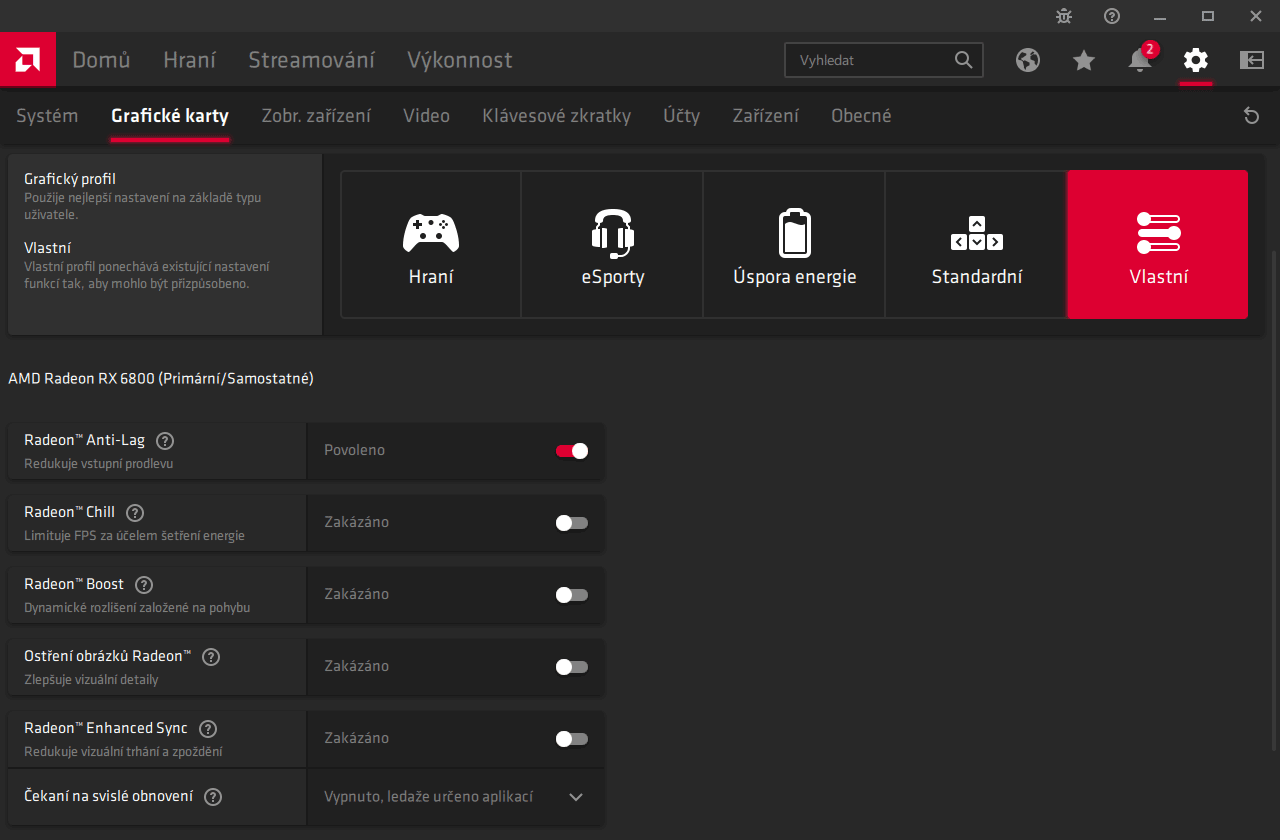Switch to Zobr. zařízení tab
The width and height of the screenshot is (1280, 840).
[x=316, y=116]
